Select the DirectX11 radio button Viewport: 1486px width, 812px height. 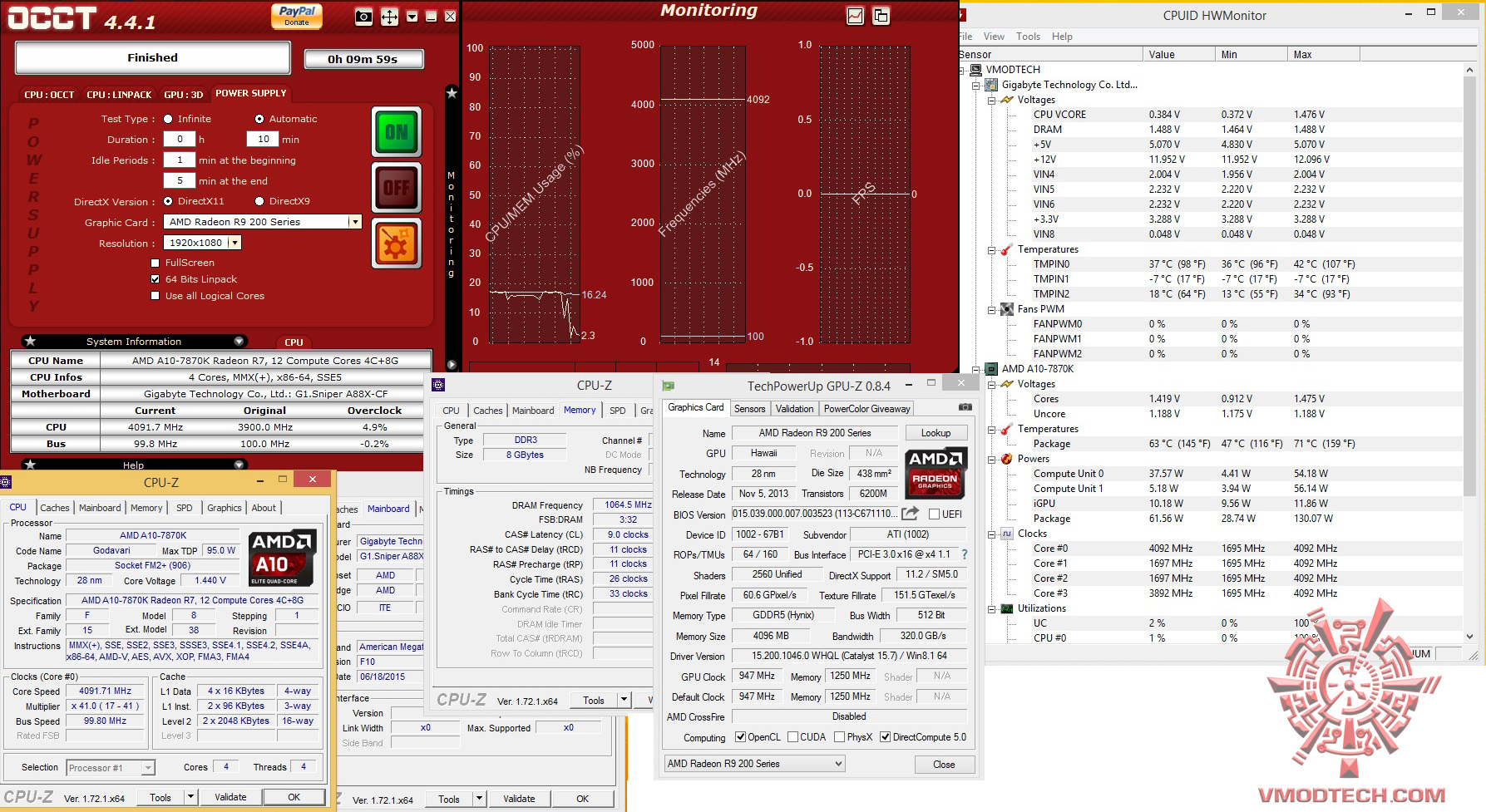(168, 201)
